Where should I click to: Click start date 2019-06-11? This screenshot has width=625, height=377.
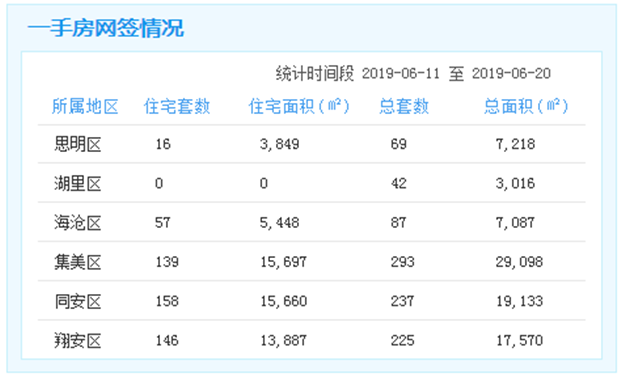(401, 74)
